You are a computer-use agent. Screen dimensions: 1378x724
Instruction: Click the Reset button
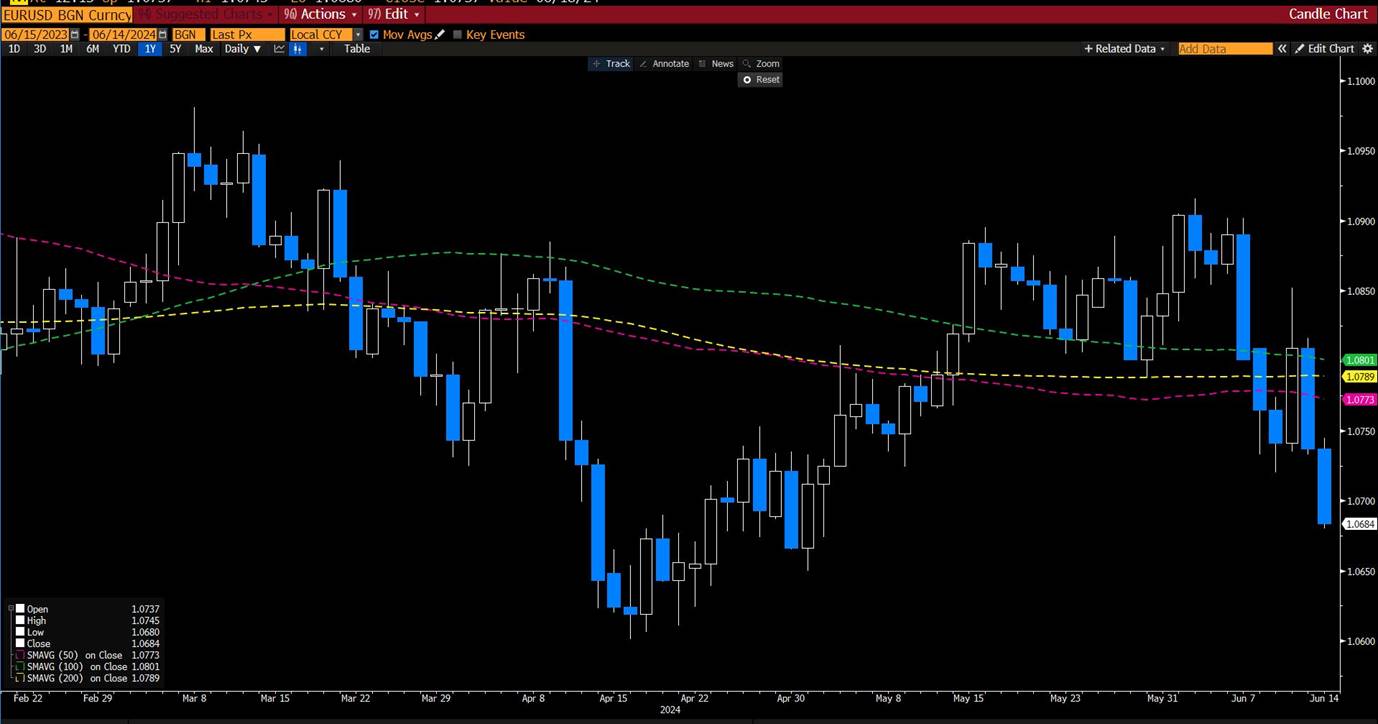coord(760,79)
